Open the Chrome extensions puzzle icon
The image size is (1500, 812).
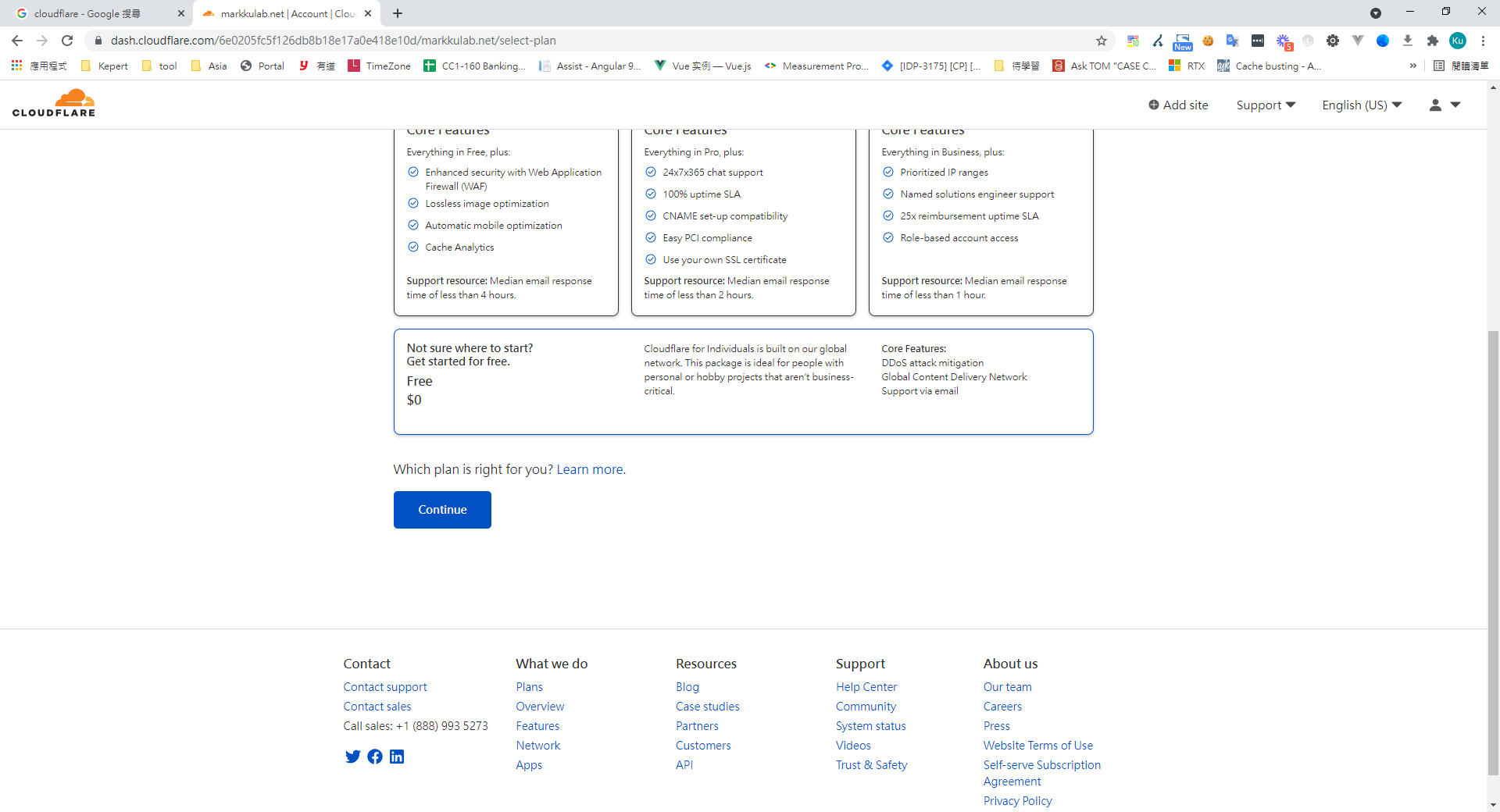tap(1432, 41)
